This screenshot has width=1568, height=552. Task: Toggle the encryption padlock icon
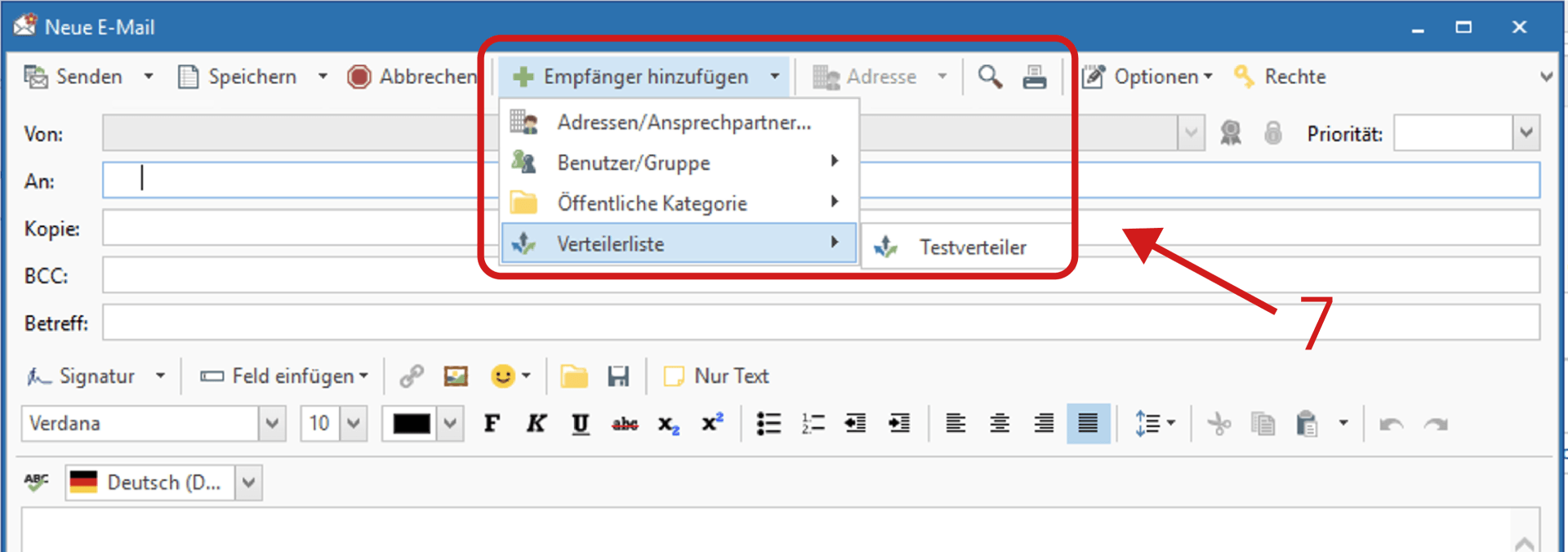[1272, 132]
